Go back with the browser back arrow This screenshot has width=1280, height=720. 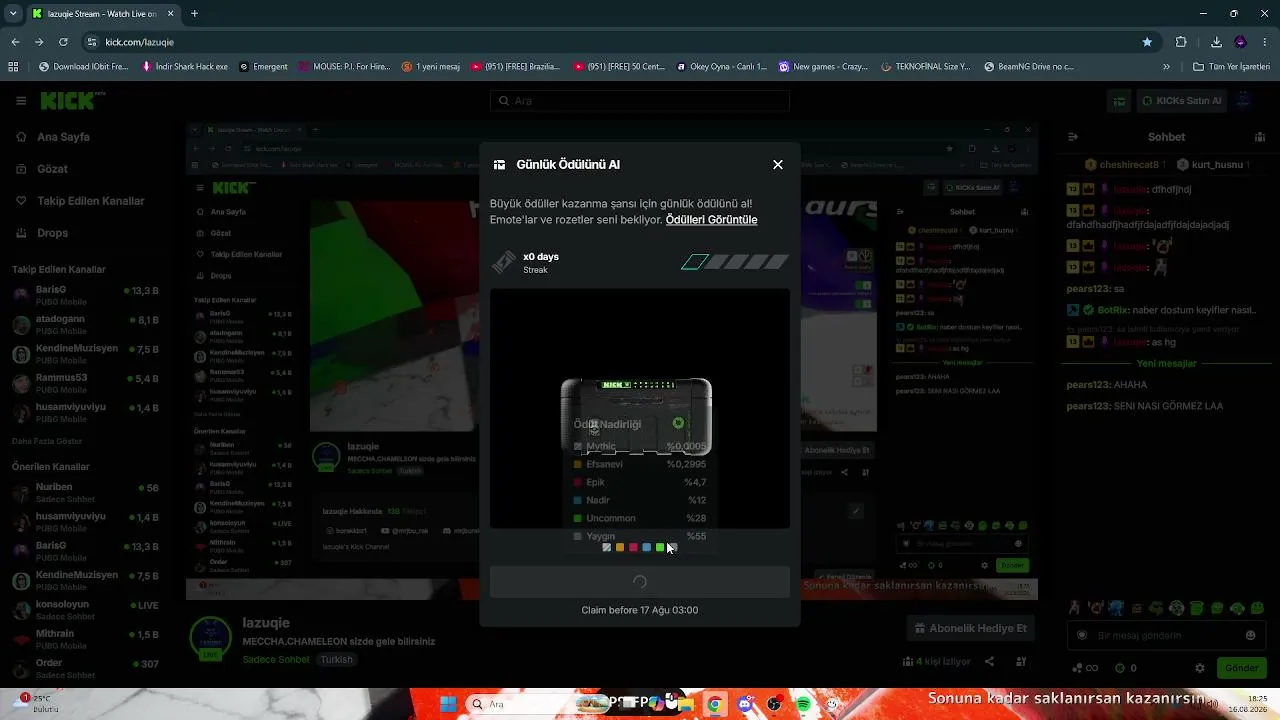15,42
